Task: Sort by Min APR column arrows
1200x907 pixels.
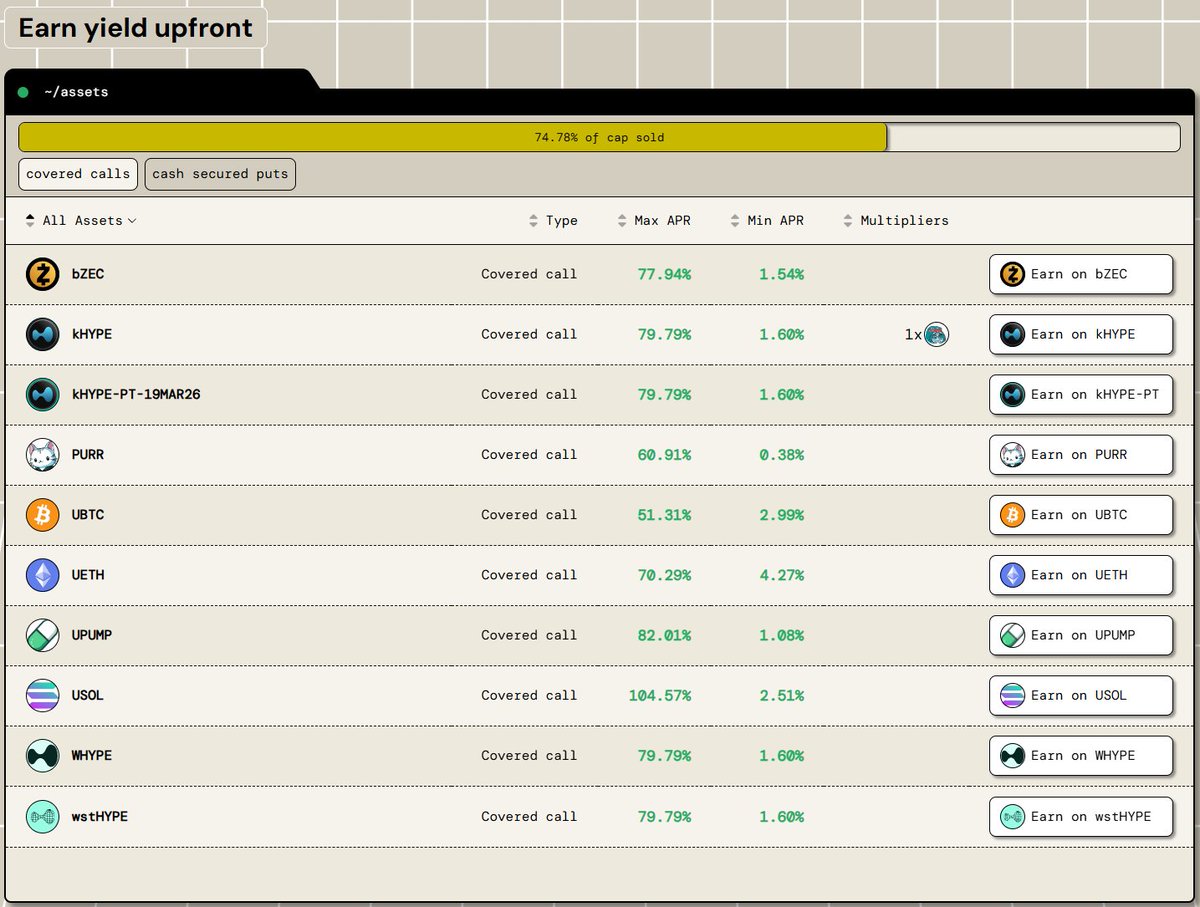Action: point(735,220)
